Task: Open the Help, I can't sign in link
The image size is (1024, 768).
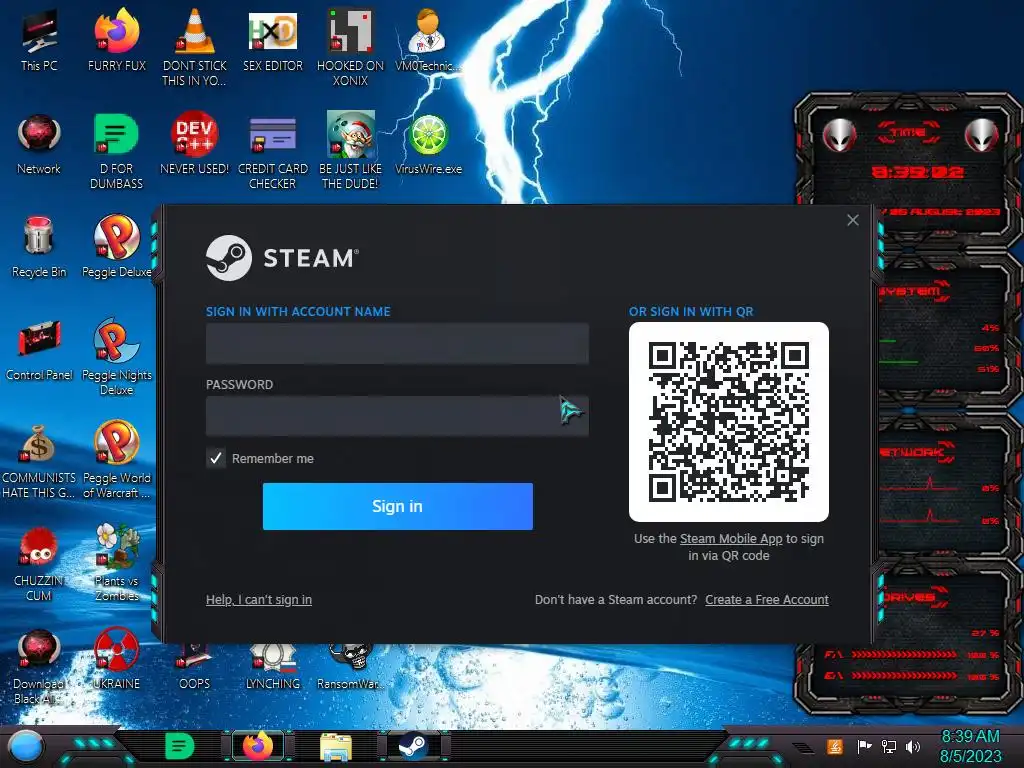Action: (259, 600)
